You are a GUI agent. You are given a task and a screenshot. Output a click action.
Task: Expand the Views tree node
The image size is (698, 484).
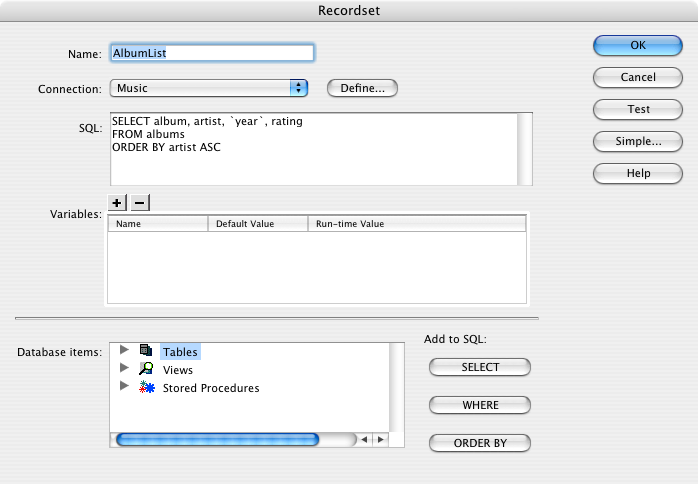coord(124,369)
